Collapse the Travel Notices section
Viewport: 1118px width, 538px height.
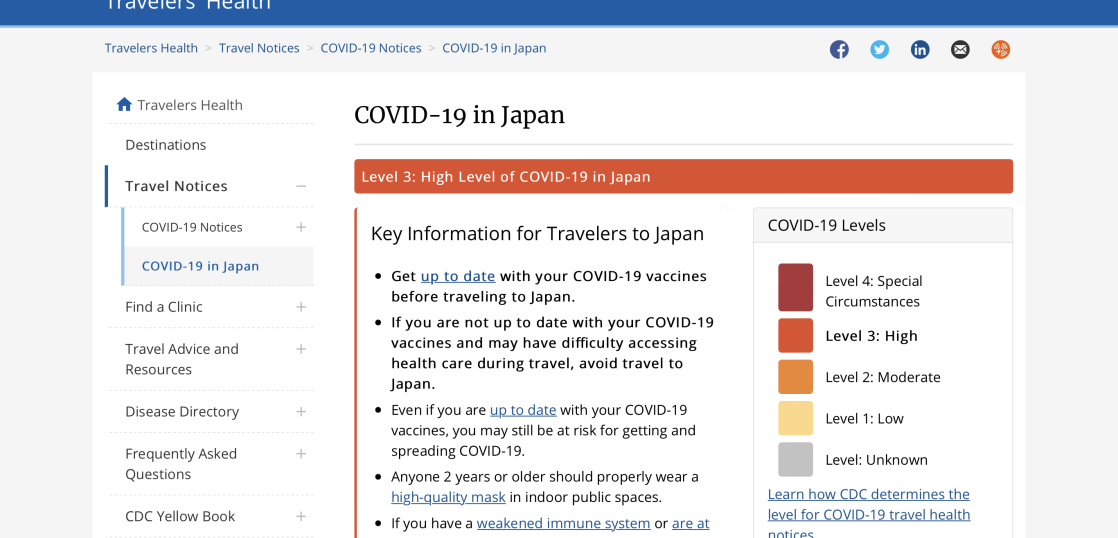coord(301,186)
